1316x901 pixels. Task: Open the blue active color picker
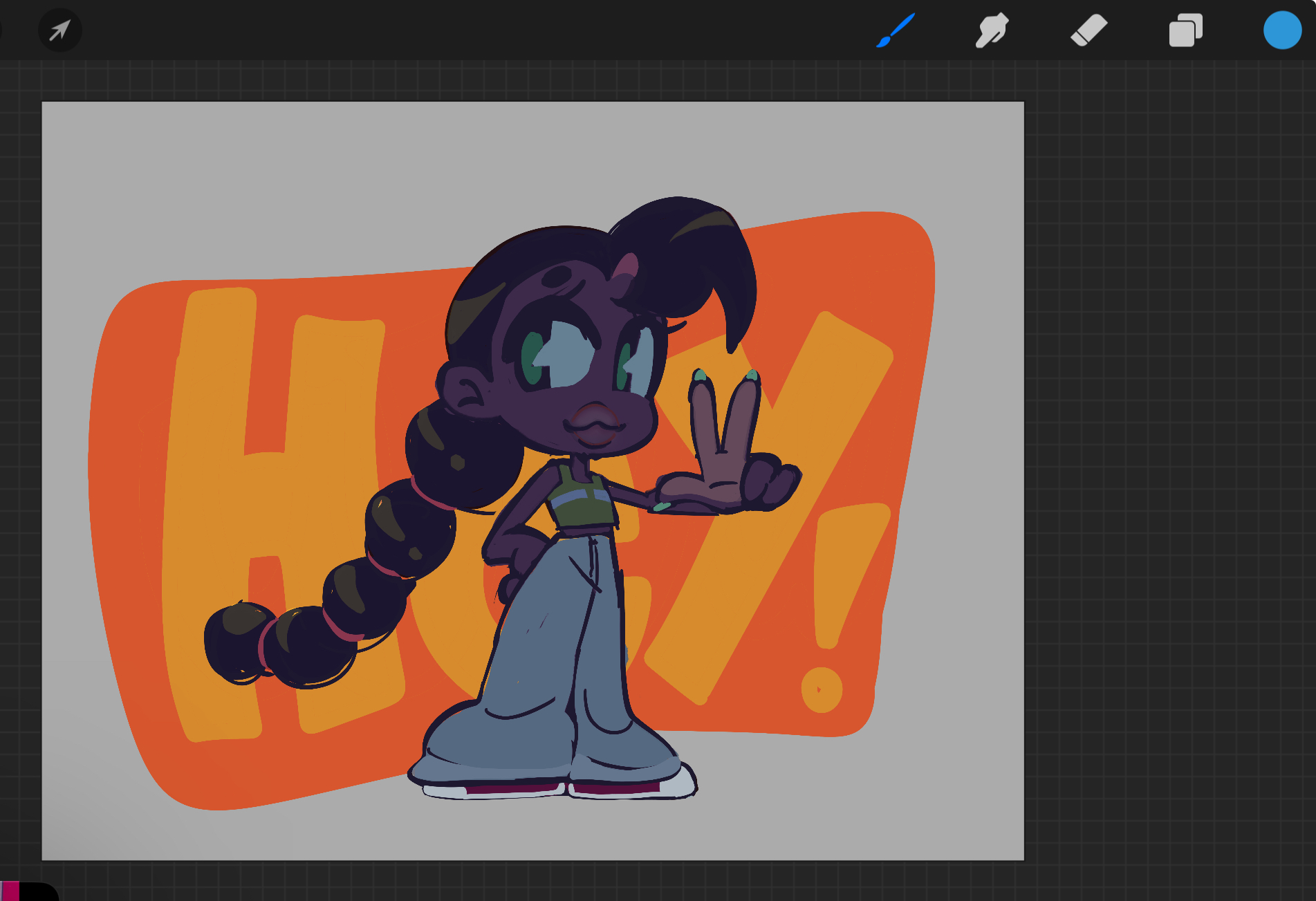1282,30
